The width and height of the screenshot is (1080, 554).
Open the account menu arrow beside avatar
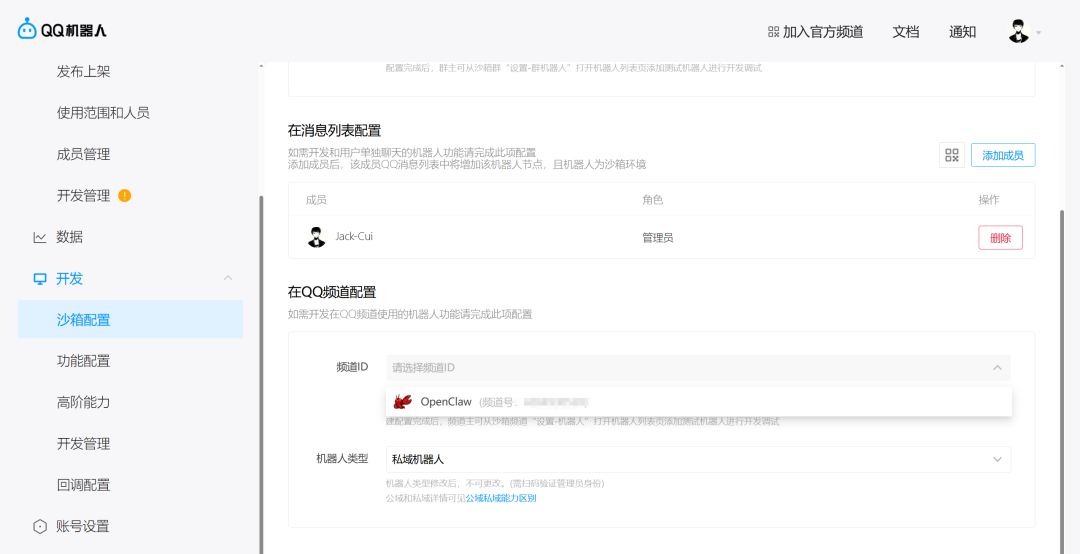click(1039, 32)
